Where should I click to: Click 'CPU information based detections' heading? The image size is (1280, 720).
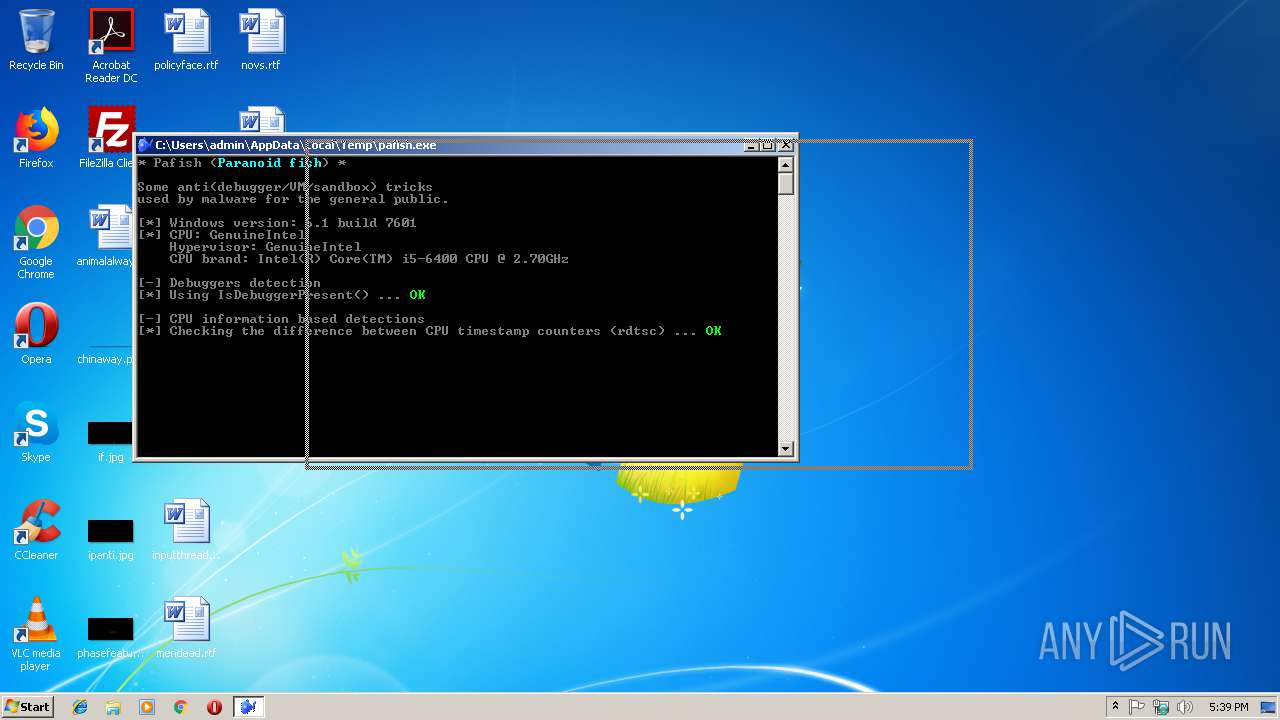(x=281, y=319)
